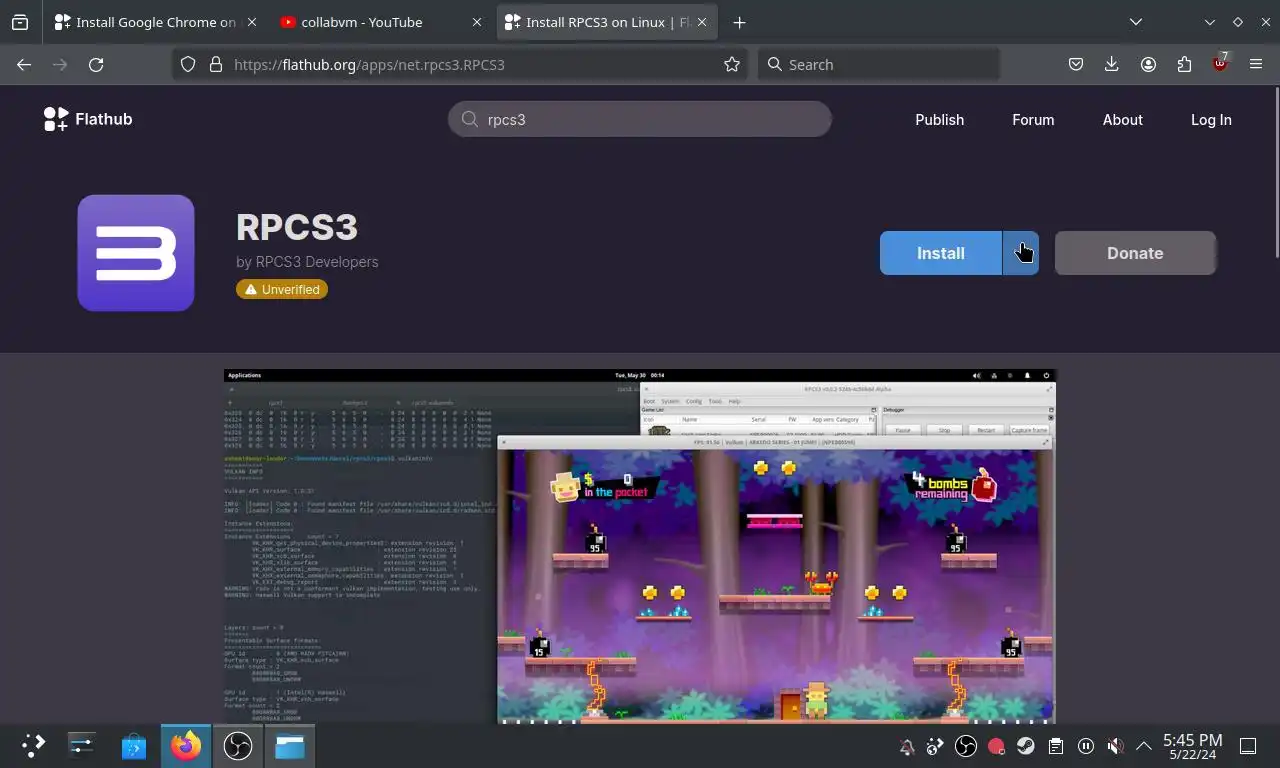Open the Forum link
This screenshot has width=1280, height=768.
[1033, 119]
